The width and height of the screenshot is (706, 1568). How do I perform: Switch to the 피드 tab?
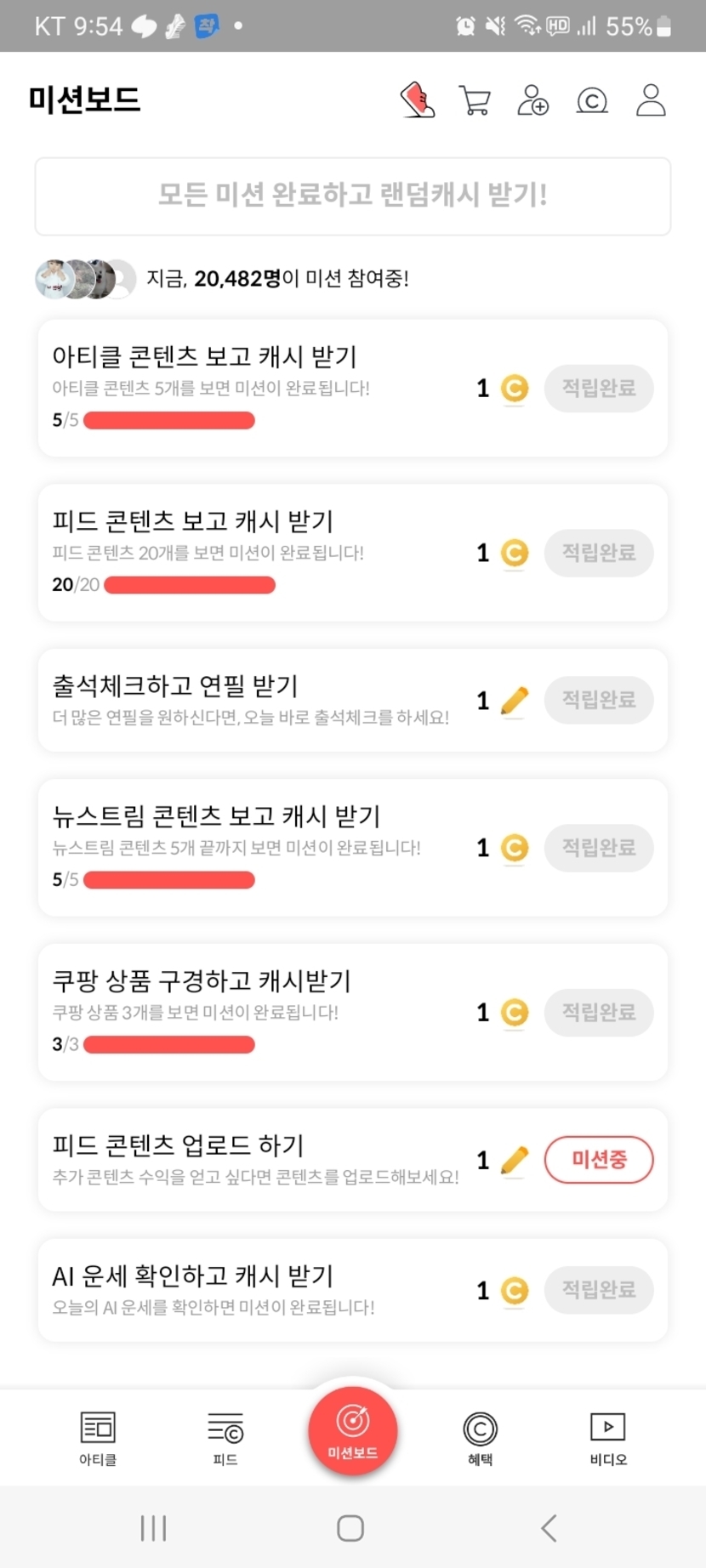[225, 1437]
